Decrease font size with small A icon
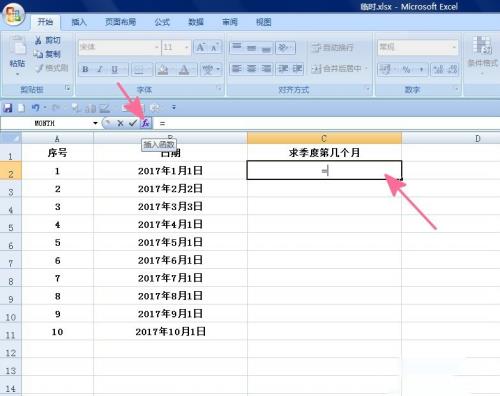500x396 pixels. pos(214,47)
